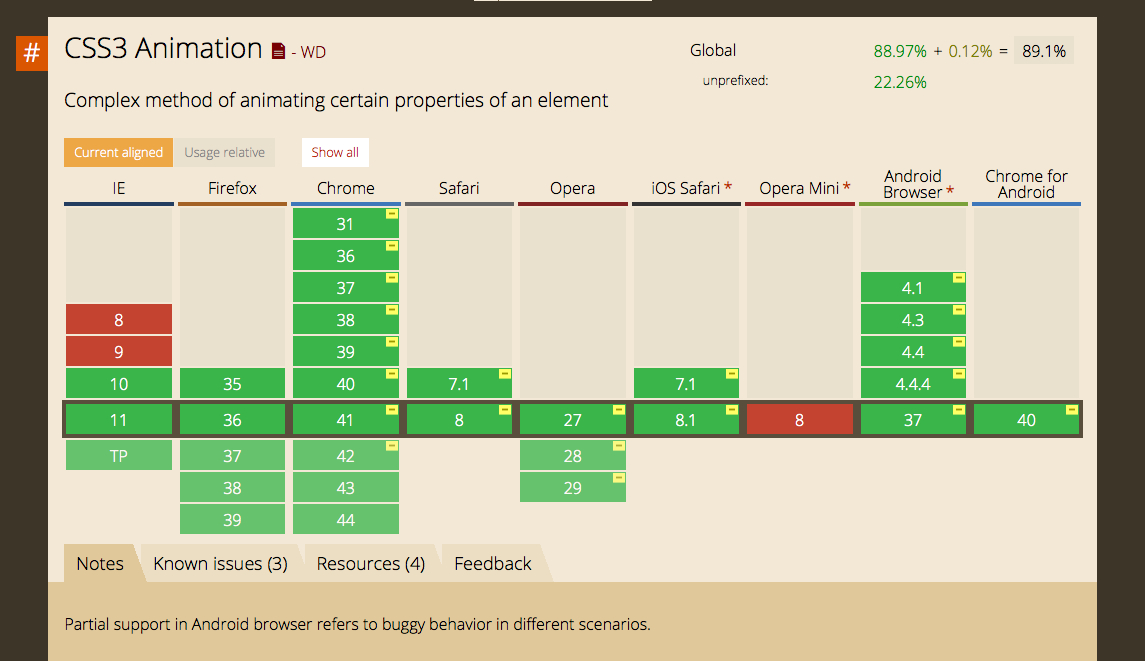The width and height of the screenshot is (1145, 661).
Task: Click the yellow note marker on Chrome 41
Action: coord(391,409)
